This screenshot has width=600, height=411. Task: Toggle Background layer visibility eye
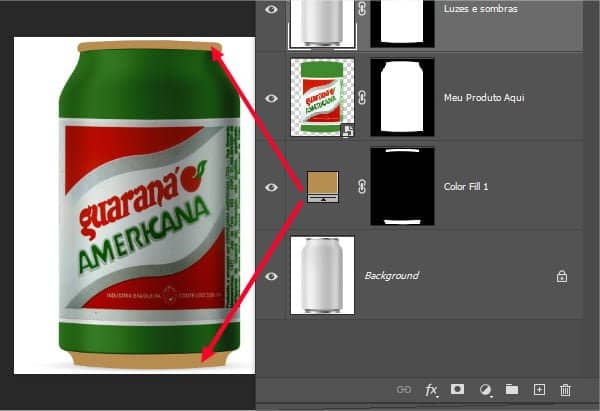pos(271,276)
